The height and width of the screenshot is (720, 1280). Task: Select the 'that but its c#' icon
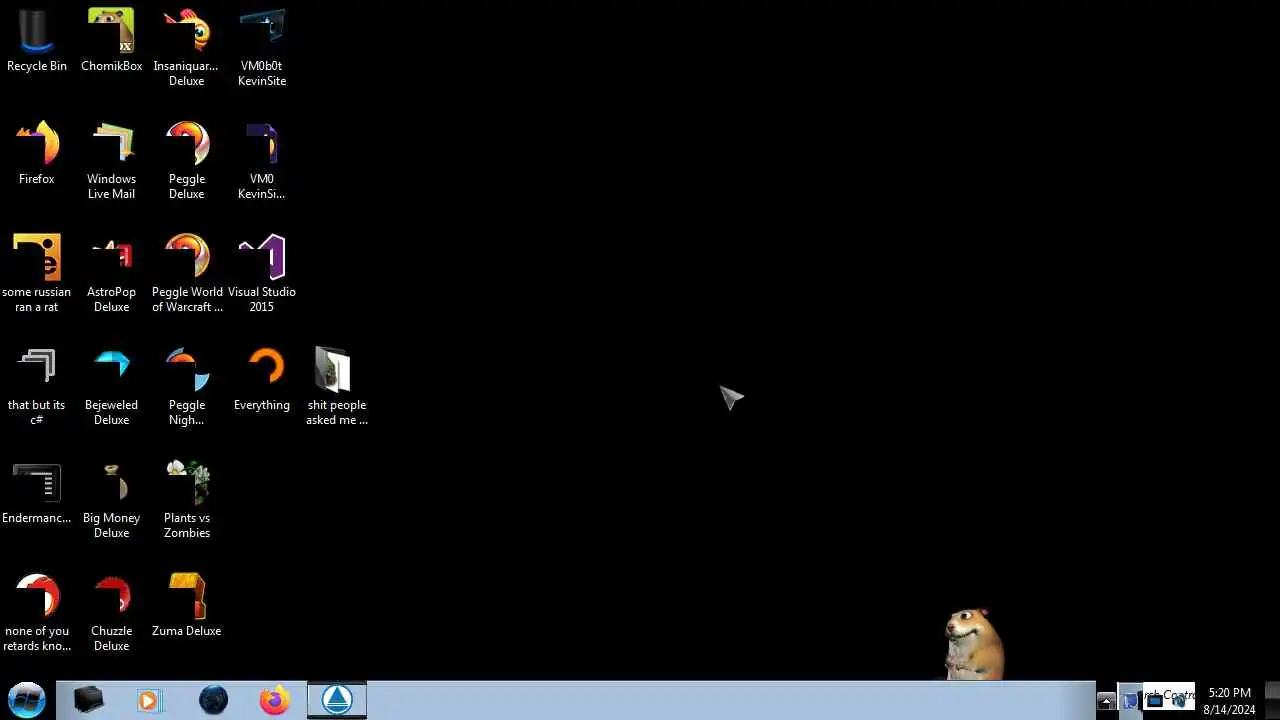point(37,387)
